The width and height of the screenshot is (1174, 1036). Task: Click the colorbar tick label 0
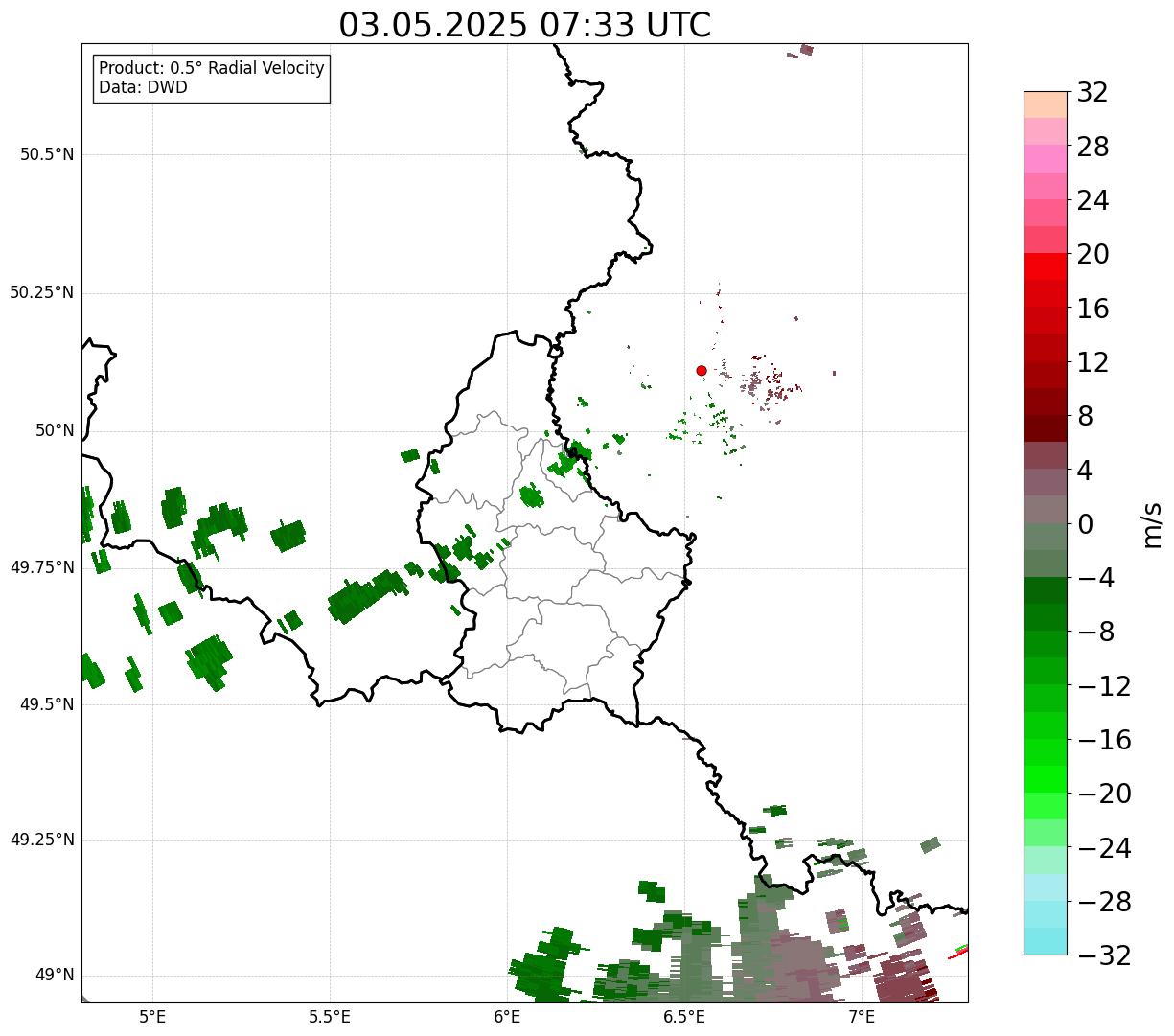1085,524
